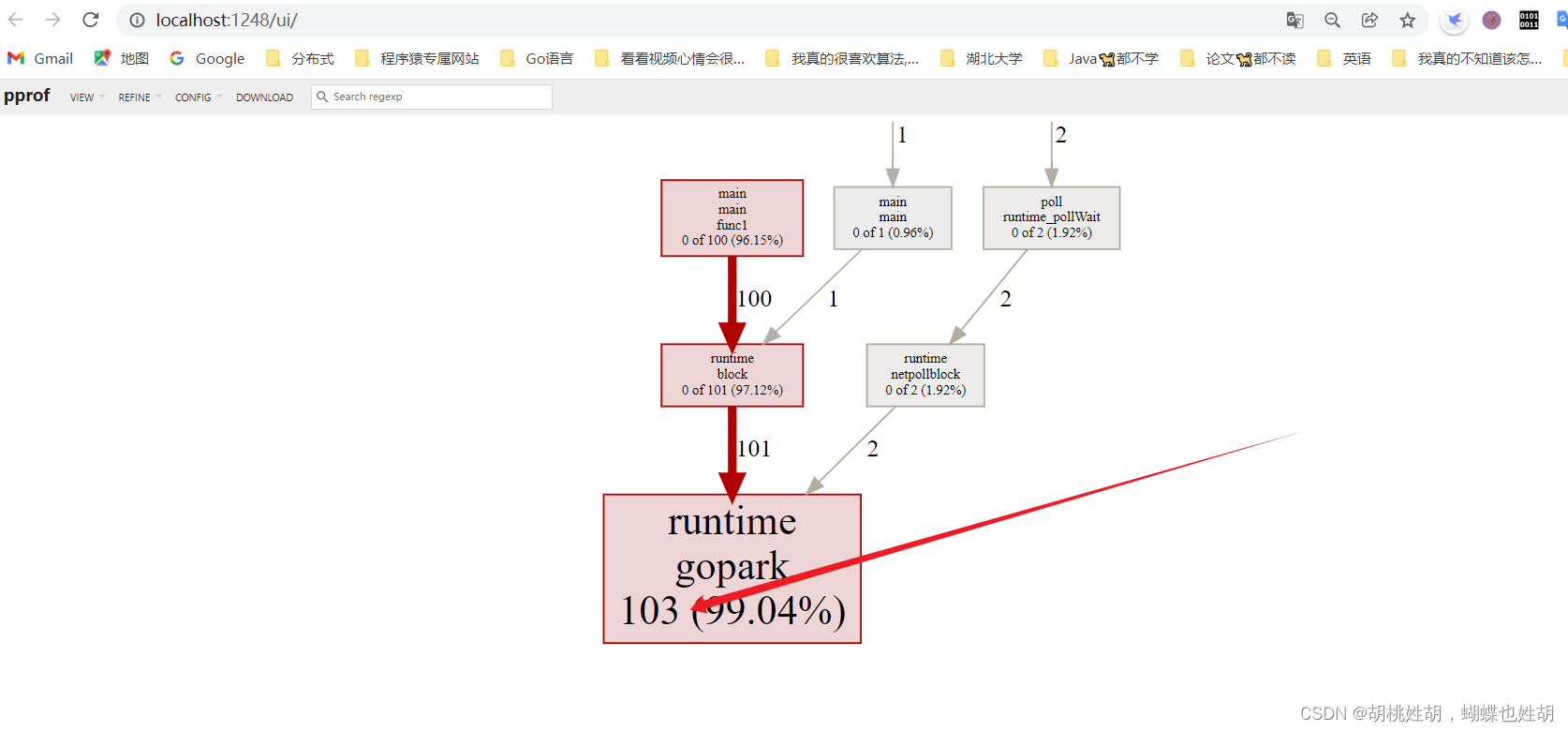Select the main main 0 of 1 node
The width and height of the screenshot is (1568, 731).
893,217
